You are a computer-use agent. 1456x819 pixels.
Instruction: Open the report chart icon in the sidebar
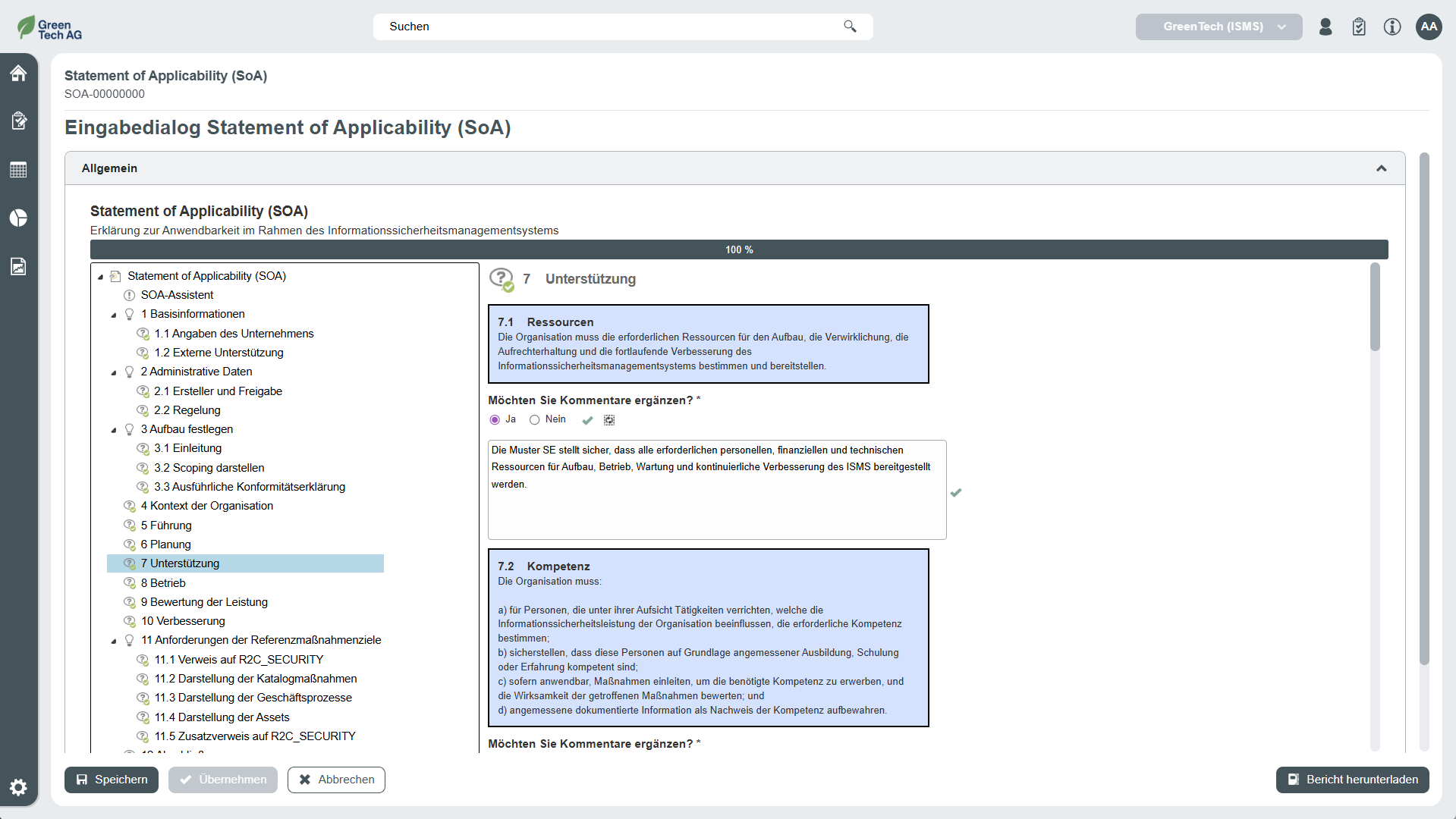pyautogui.click(x=18, y=266)
